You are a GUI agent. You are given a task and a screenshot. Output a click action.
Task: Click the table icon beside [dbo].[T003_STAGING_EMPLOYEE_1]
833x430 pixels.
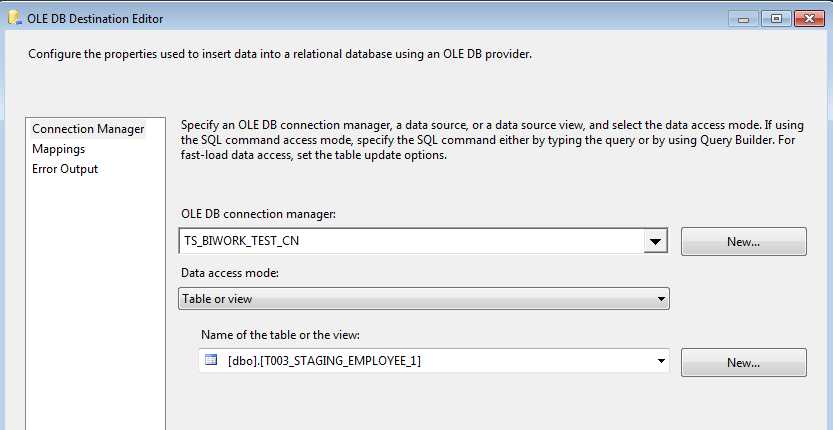211,361
